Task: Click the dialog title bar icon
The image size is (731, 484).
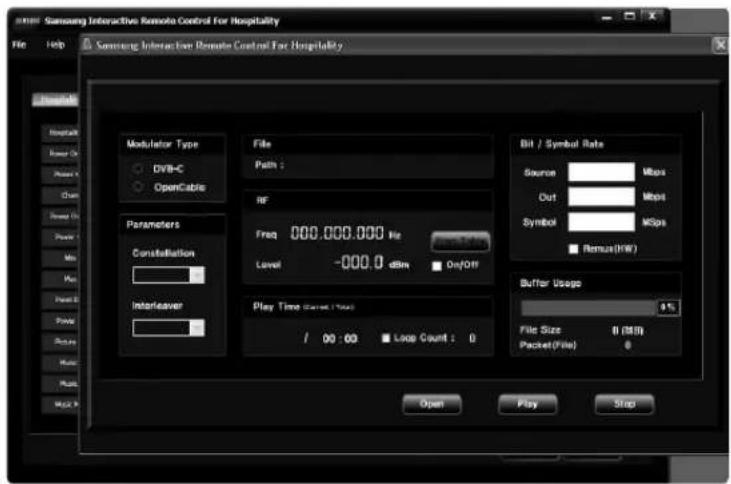Action: click(x=87, y=45)
